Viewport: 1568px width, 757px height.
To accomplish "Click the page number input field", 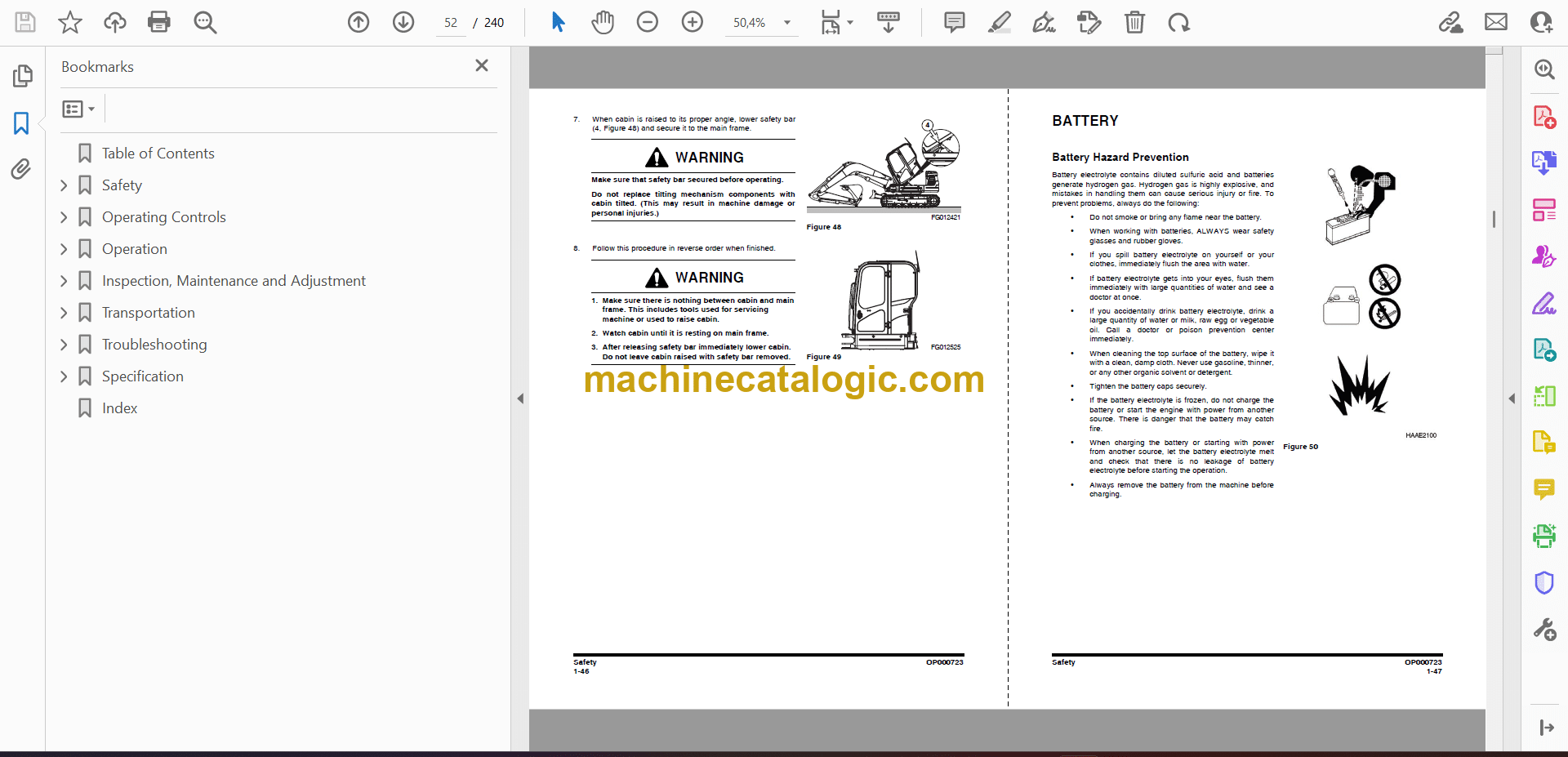I will click(x=451, y=23).
